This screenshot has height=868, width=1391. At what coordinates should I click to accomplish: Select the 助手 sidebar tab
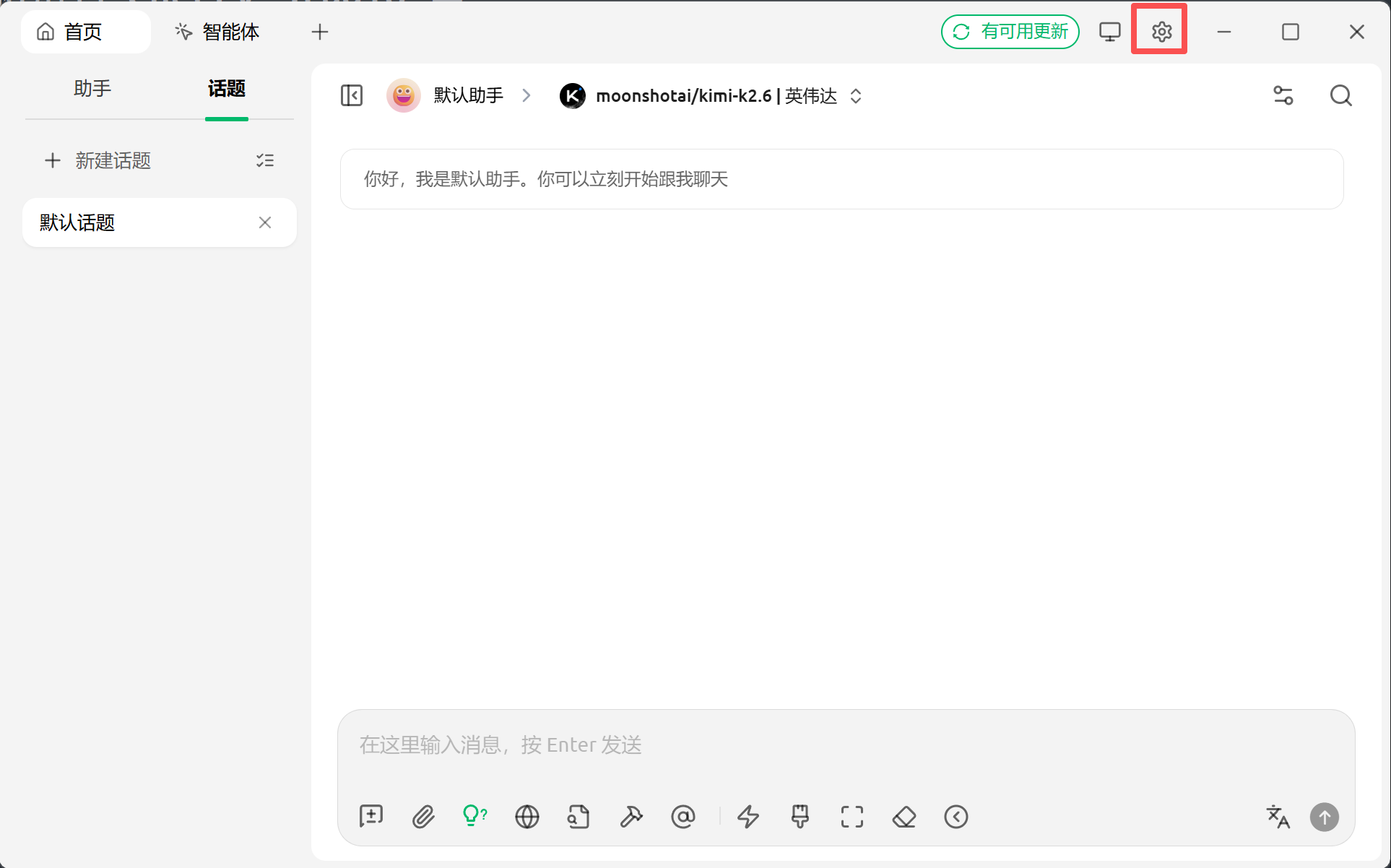click(92, 89)
